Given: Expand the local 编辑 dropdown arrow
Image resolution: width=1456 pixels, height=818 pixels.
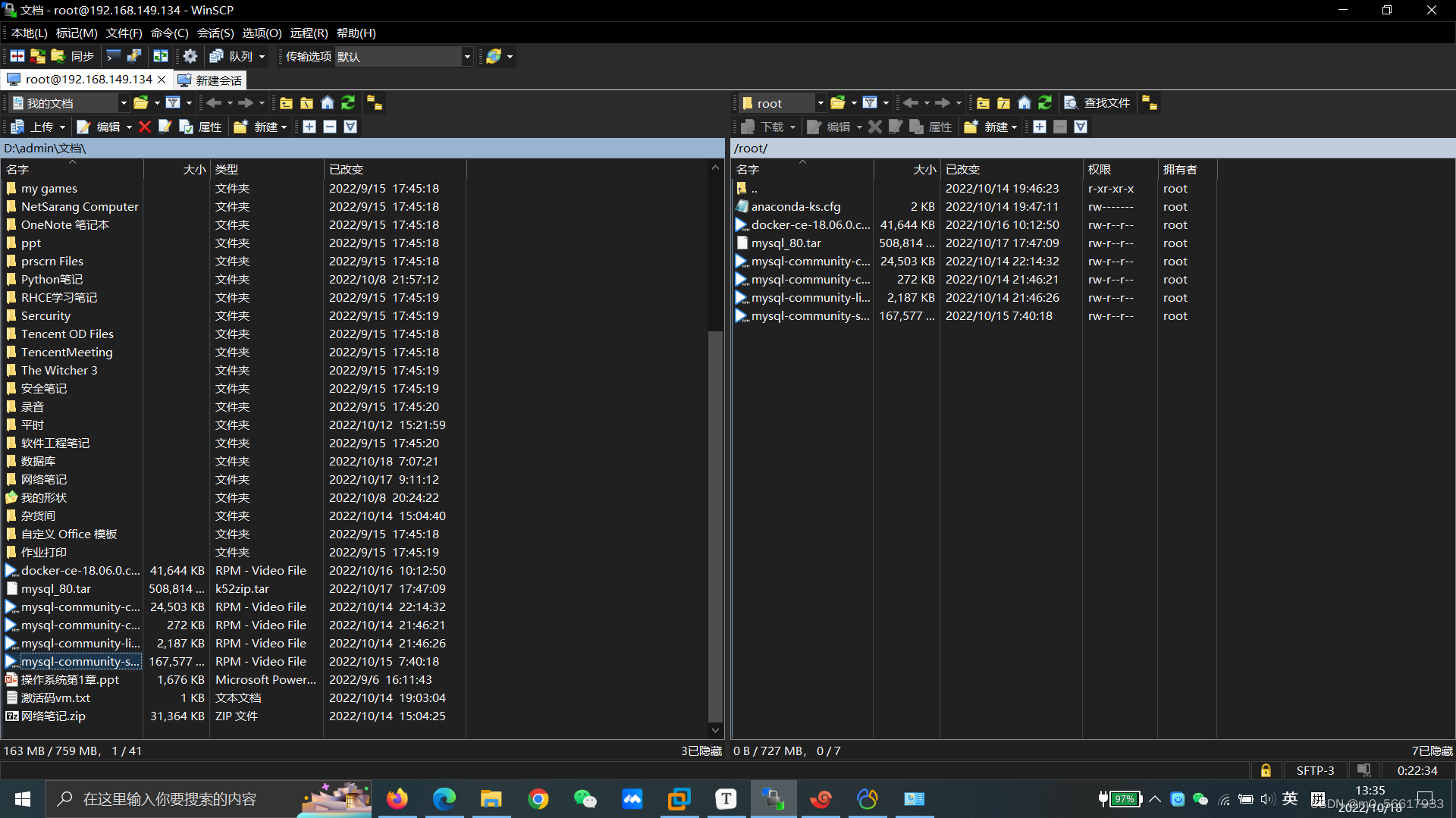Looking at the screenshot, I should tap(129, 127).
